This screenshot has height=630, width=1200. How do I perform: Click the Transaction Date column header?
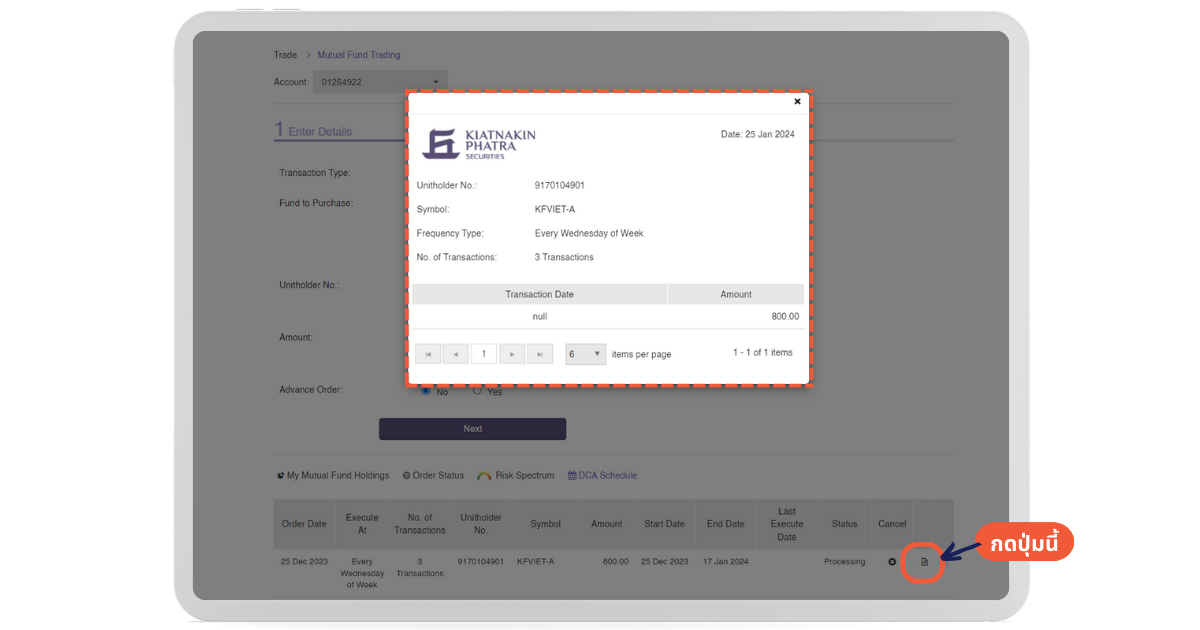click(x=539, y=294)
